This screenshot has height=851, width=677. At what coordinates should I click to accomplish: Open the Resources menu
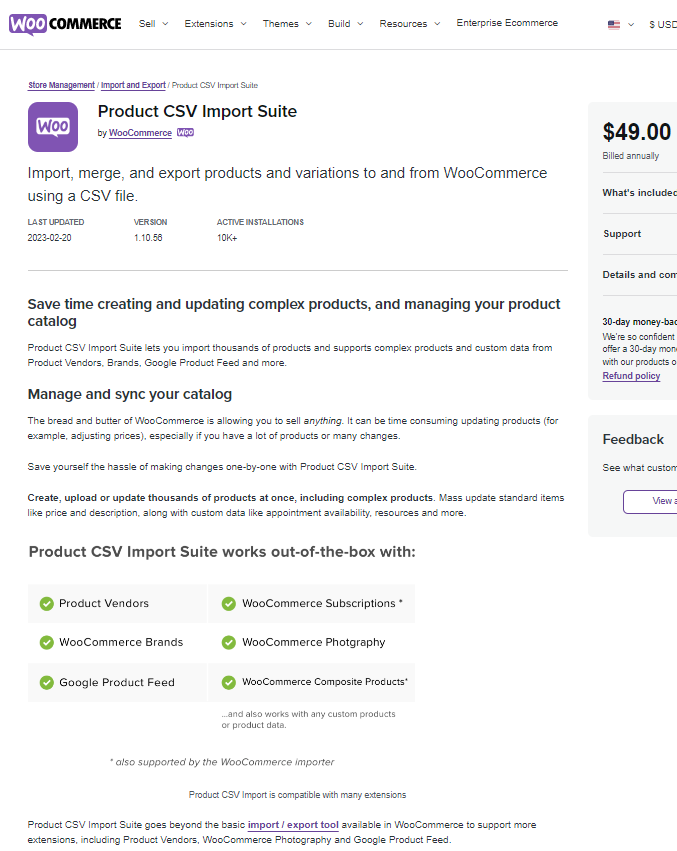click(x=403, y=24)
